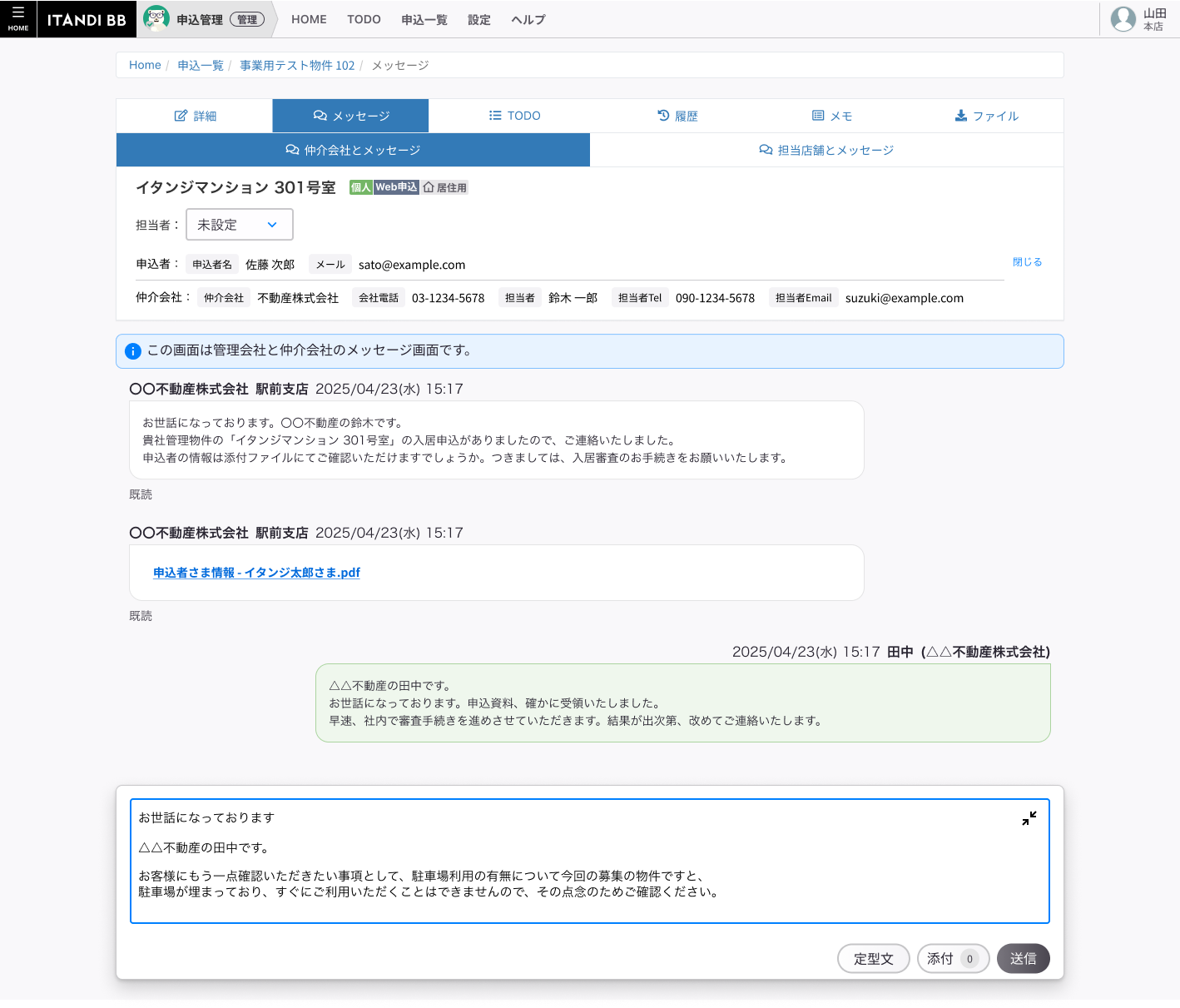This screenshot has height=1008, width=1180.
Task: Click the 申込管理 mascot avatar icon
Action: click(156, 18)
